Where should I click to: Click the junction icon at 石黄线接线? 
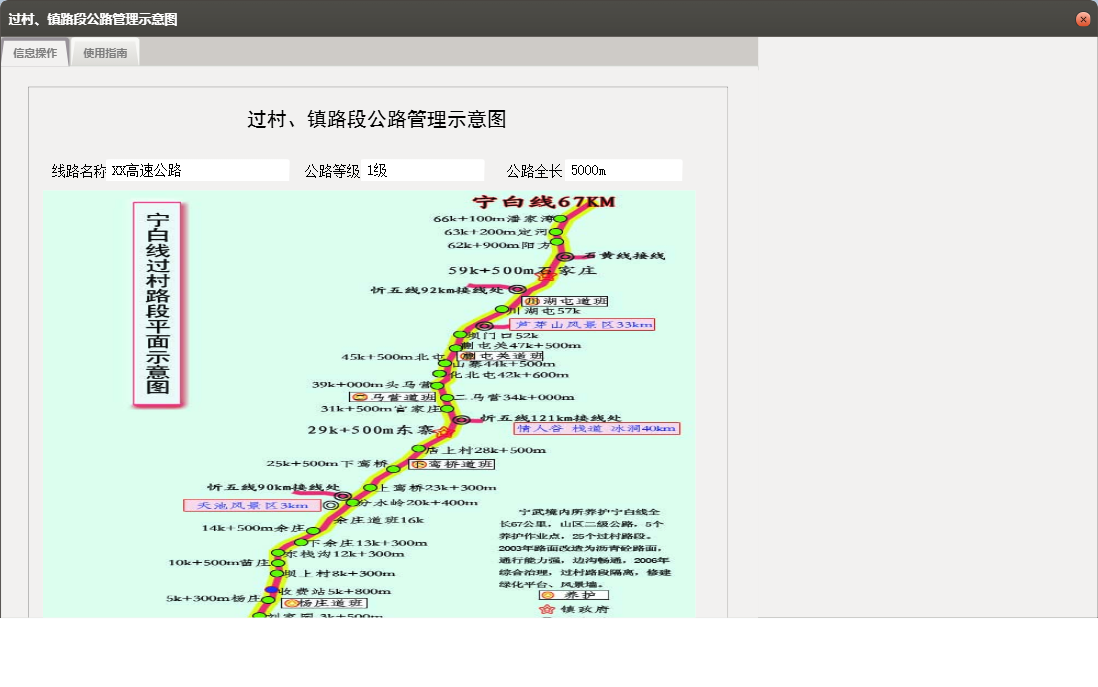coord(564,258)
